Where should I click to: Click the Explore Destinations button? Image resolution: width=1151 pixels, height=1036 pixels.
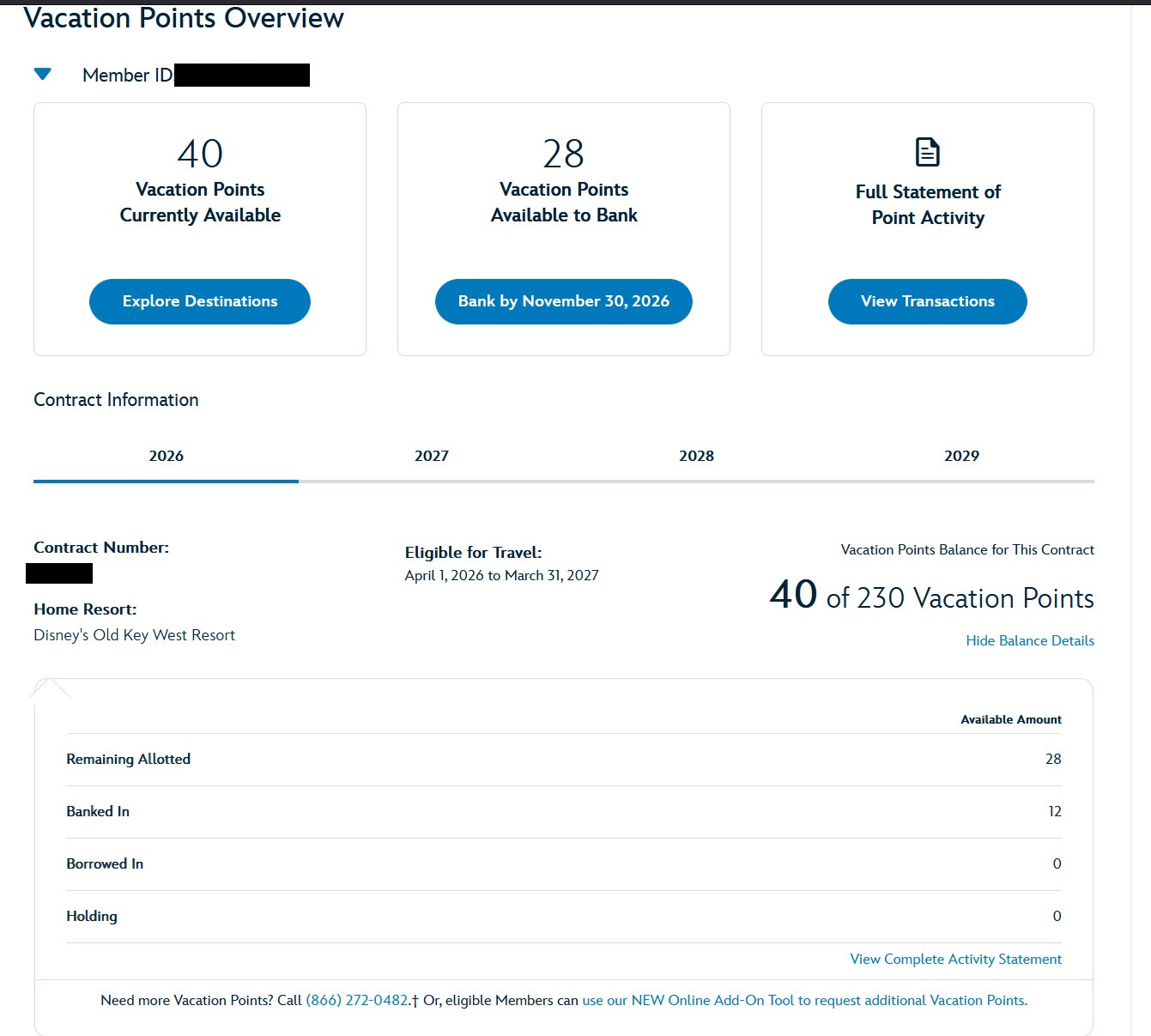coord(200,301)
